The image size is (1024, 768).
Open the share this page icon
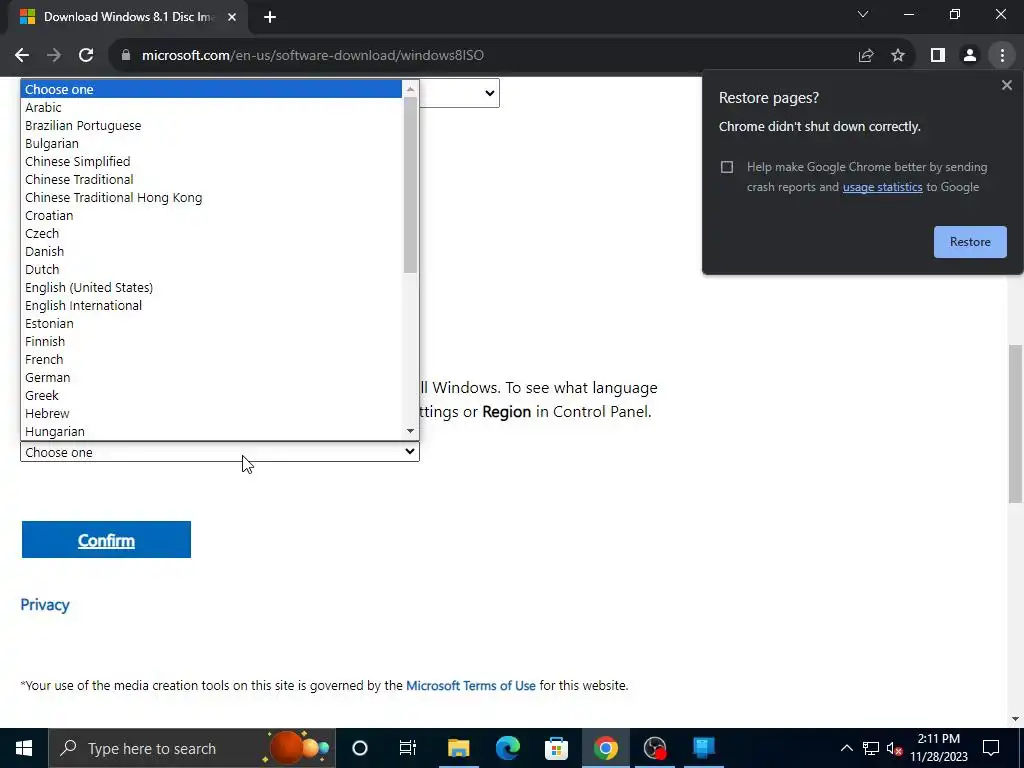pyautogui.click(x=866, y=56)
